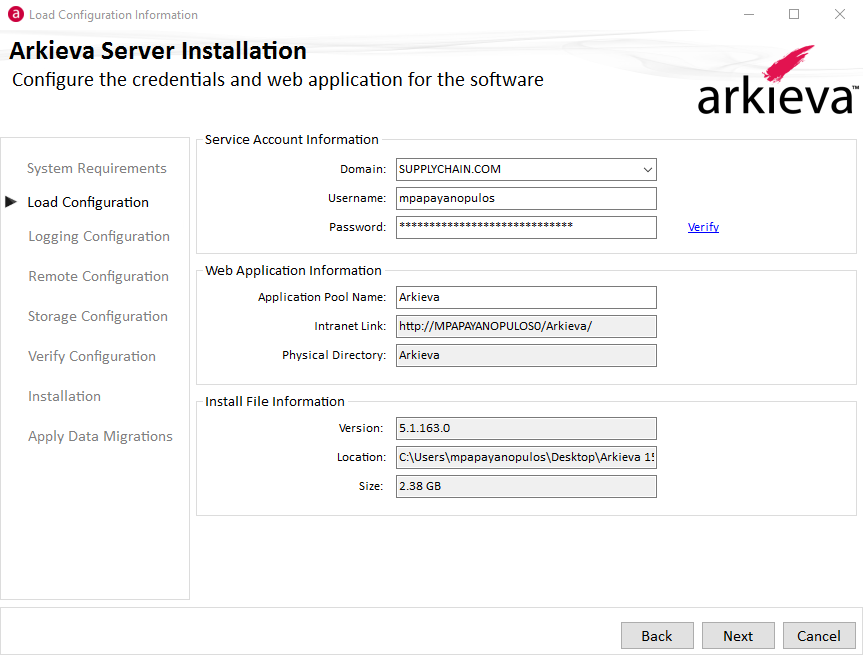Click the Physical Directory field
This screenshot has height=655, width=863.
click(526, 356)
